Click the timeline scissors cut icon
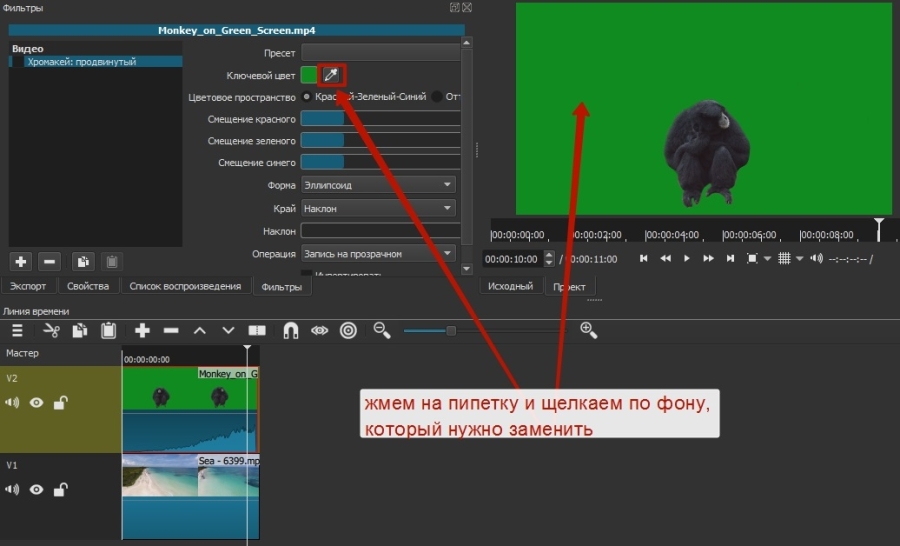Image resolution: width=900 pixels, height=546 pixels. (52, 330)
